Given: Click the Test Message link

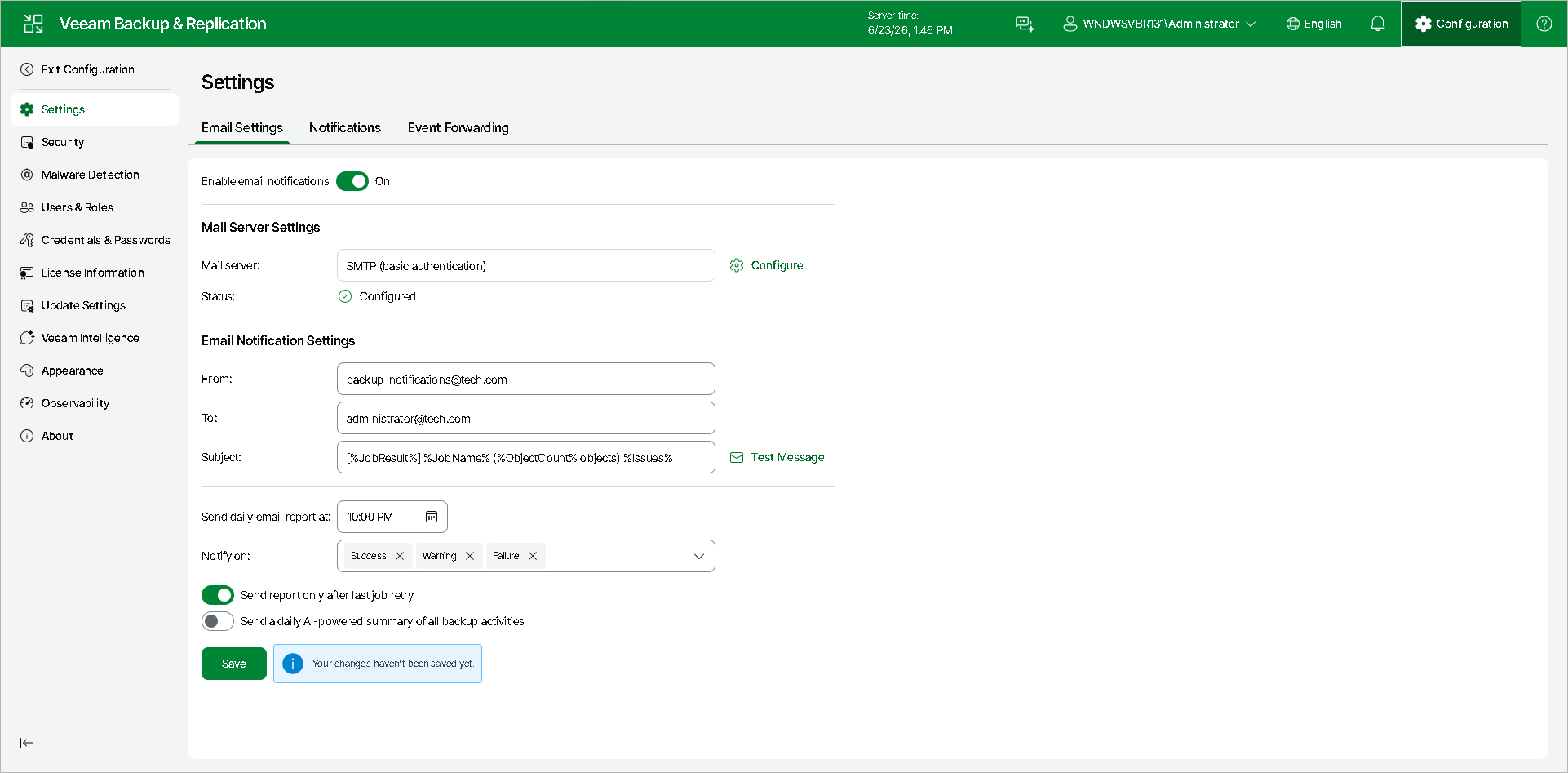Looking at the screenshot, I should coord(787,457).
